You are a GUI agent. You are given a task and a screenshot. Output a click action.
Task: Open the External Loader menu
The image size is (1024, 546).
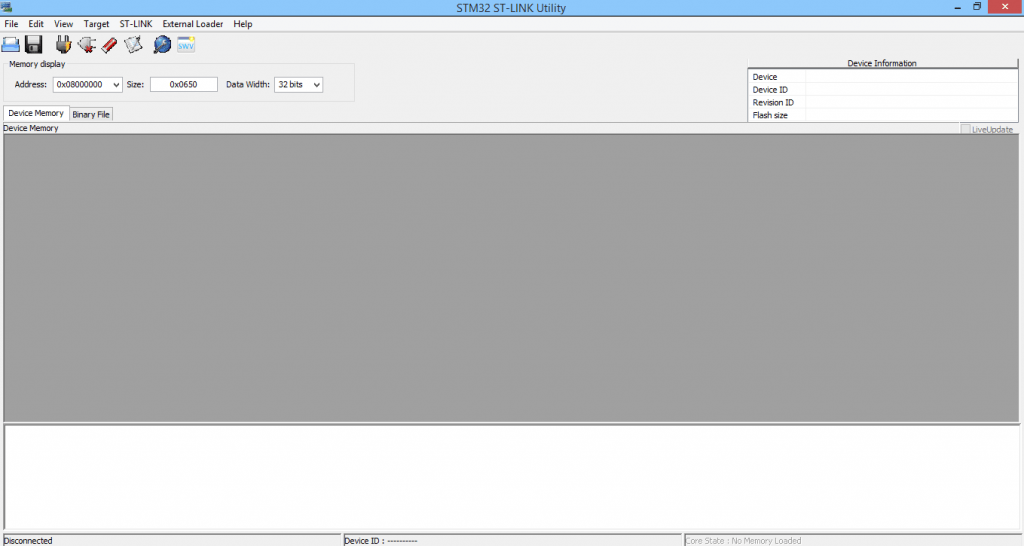coord(193,24)
